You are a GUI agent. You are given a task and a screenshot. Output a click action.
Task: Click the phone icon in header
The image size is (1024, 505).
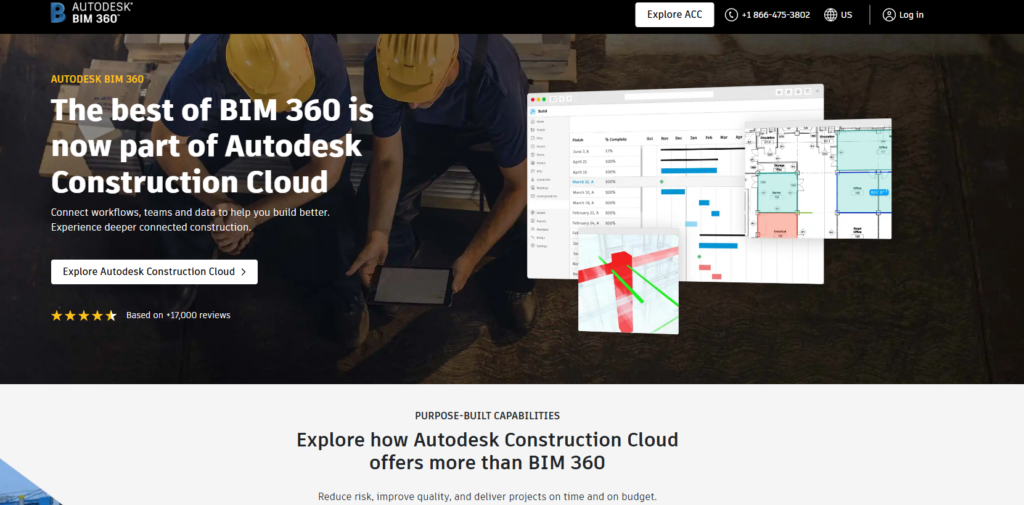pos(731,15)
